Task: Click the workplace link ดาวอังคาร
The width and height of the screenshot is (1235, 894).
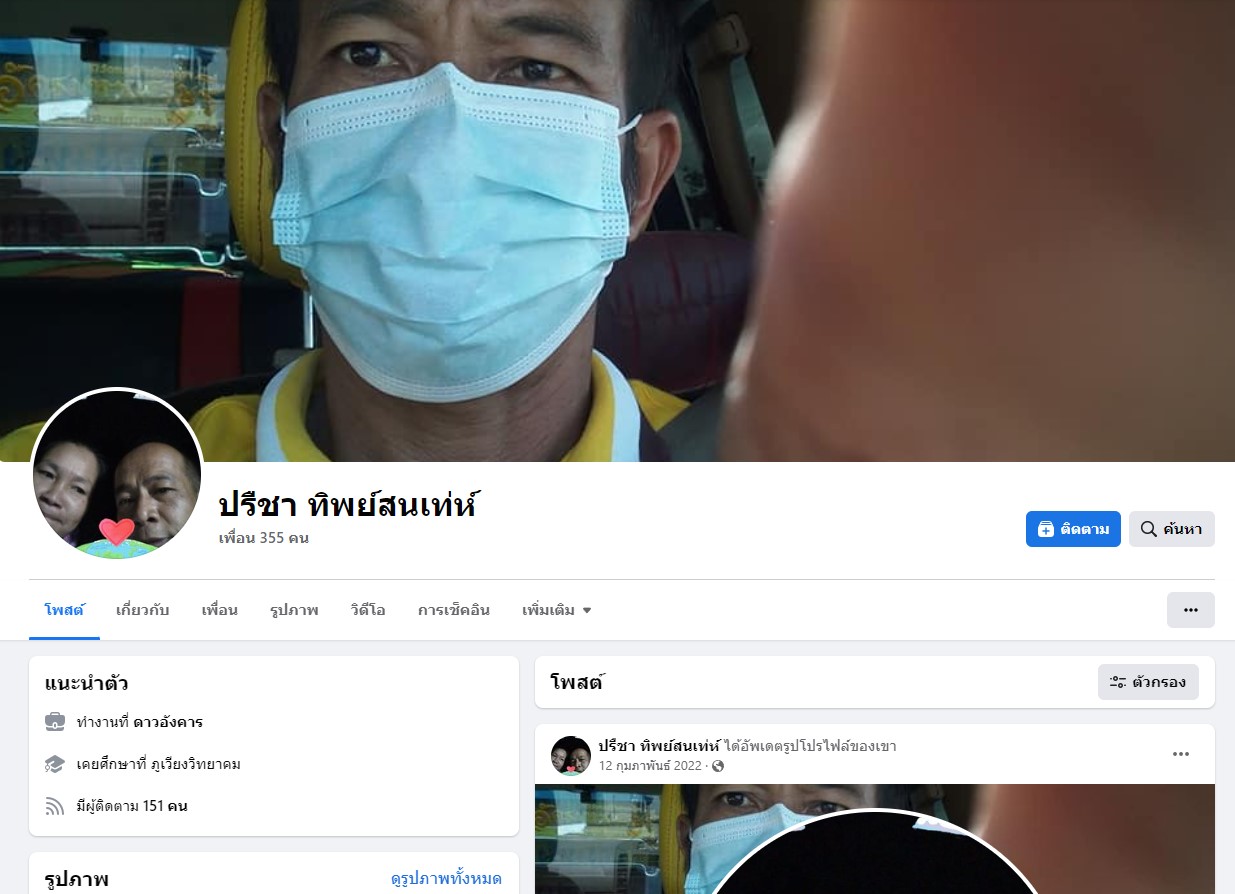Action: point(168,722)
